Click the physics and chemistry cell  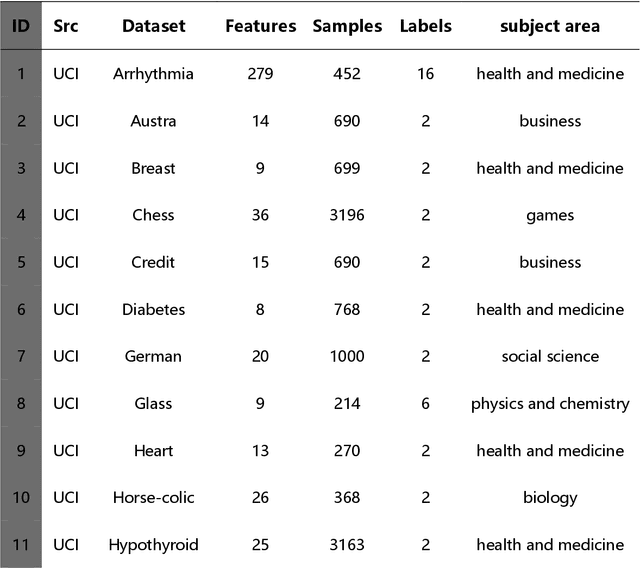click(x=550, y=403)
